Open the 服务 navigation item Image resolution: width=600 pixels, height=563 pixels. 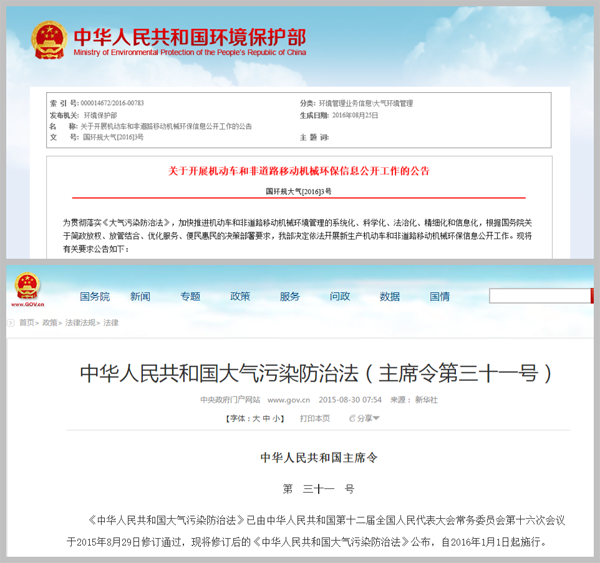[x=290, y=296]
